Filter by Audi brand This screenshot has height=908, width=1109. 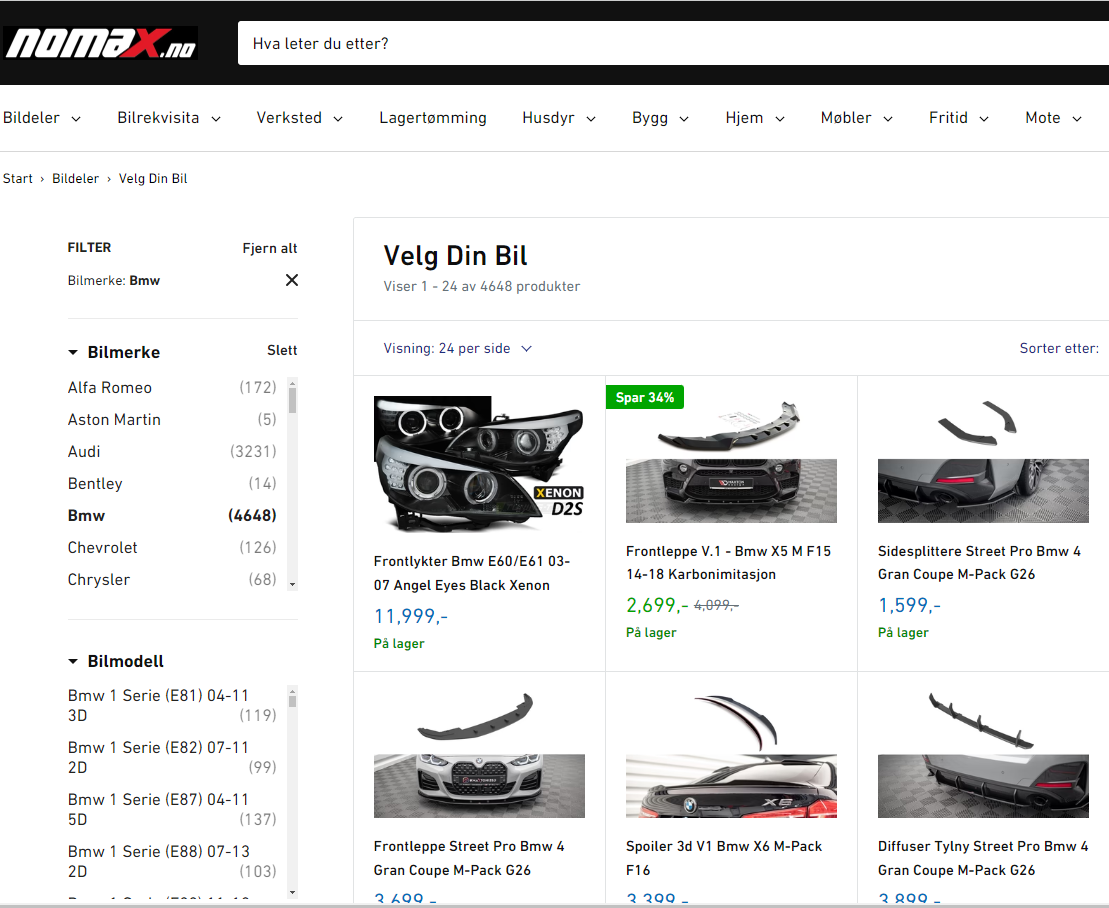point(172,451)
